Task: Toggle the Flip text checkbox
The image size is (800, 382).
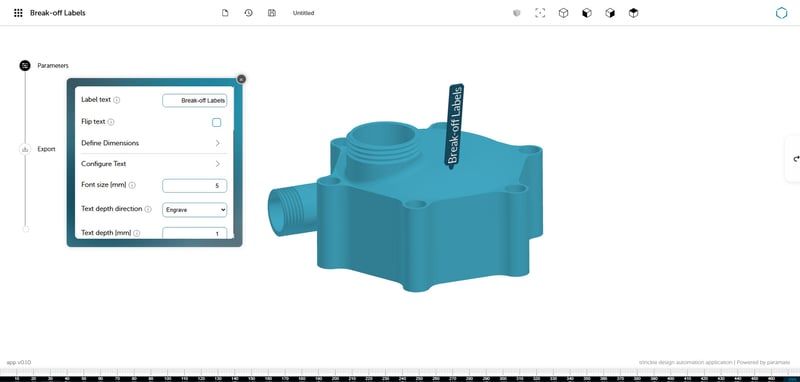Action: [x=217, y=122]
